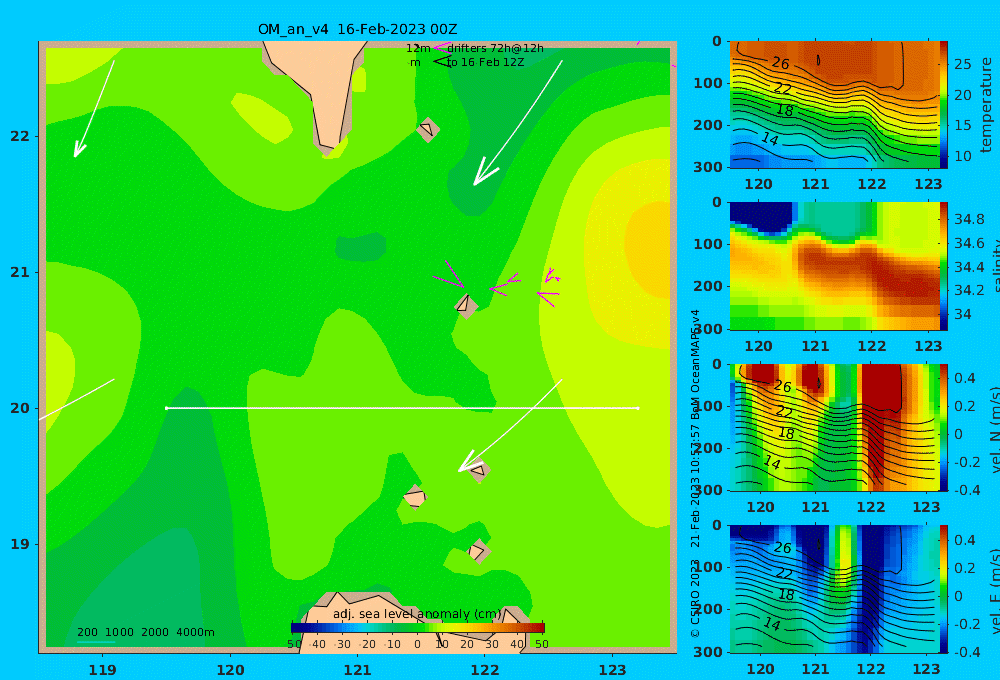Image resolution: width=1000 pixels, height=680 pixels.
Task: Click depth label 300 on the salinity panel
Action: [x=708, y=329]
